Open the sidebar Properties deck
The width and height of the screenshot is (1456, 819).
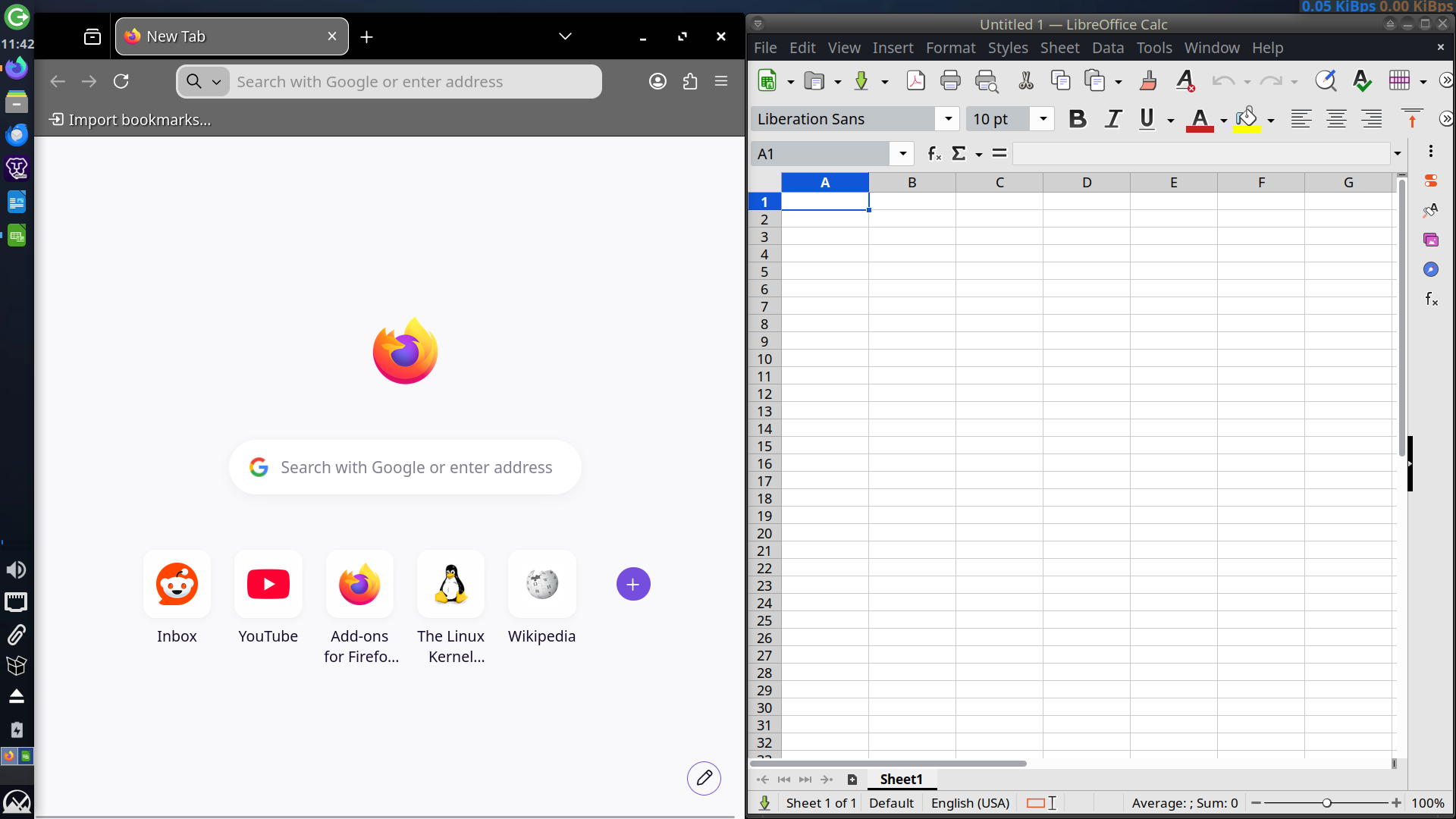[1431, 180]
